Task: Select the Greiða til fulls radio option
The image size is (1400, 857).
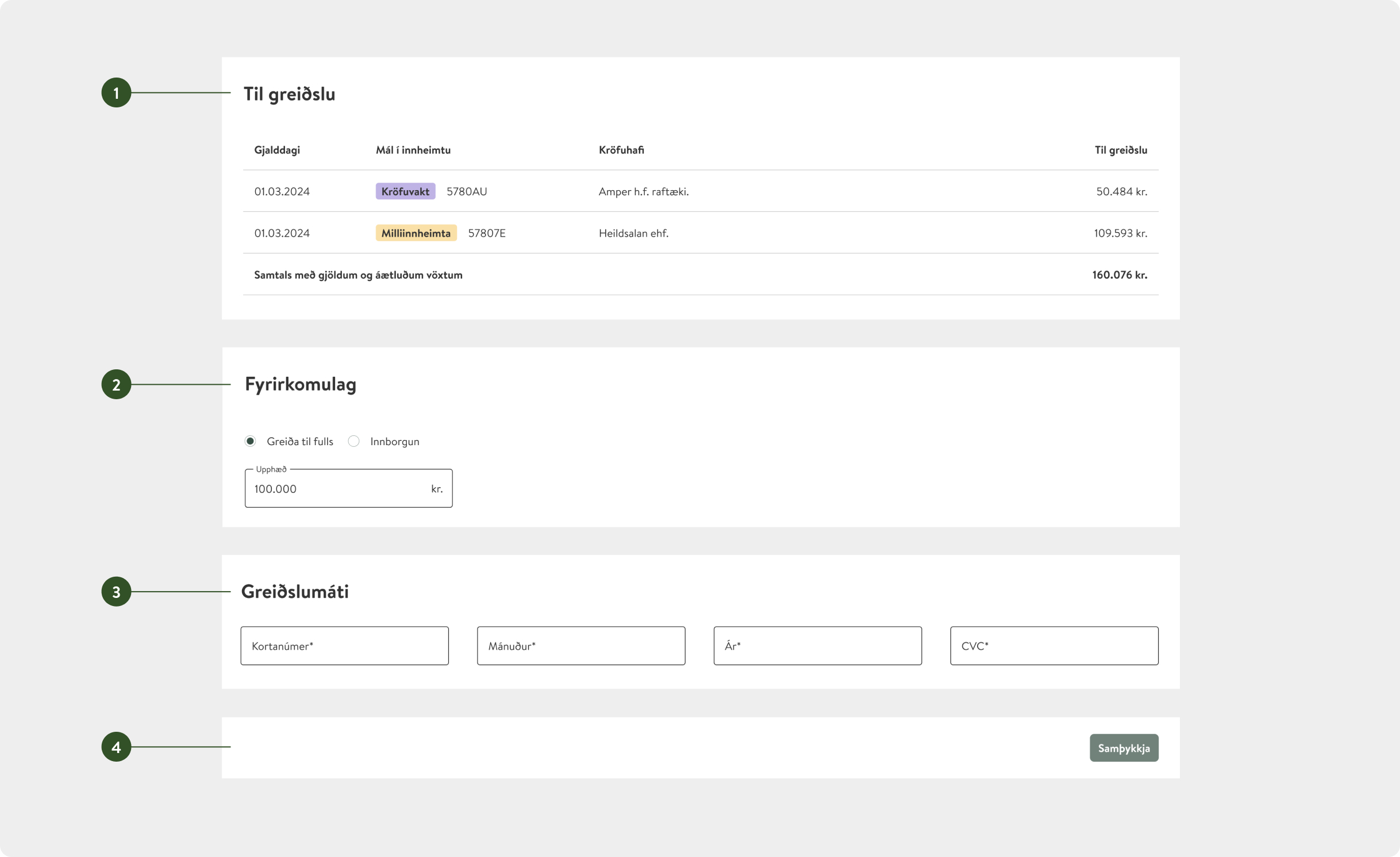Action: (251, 441)
